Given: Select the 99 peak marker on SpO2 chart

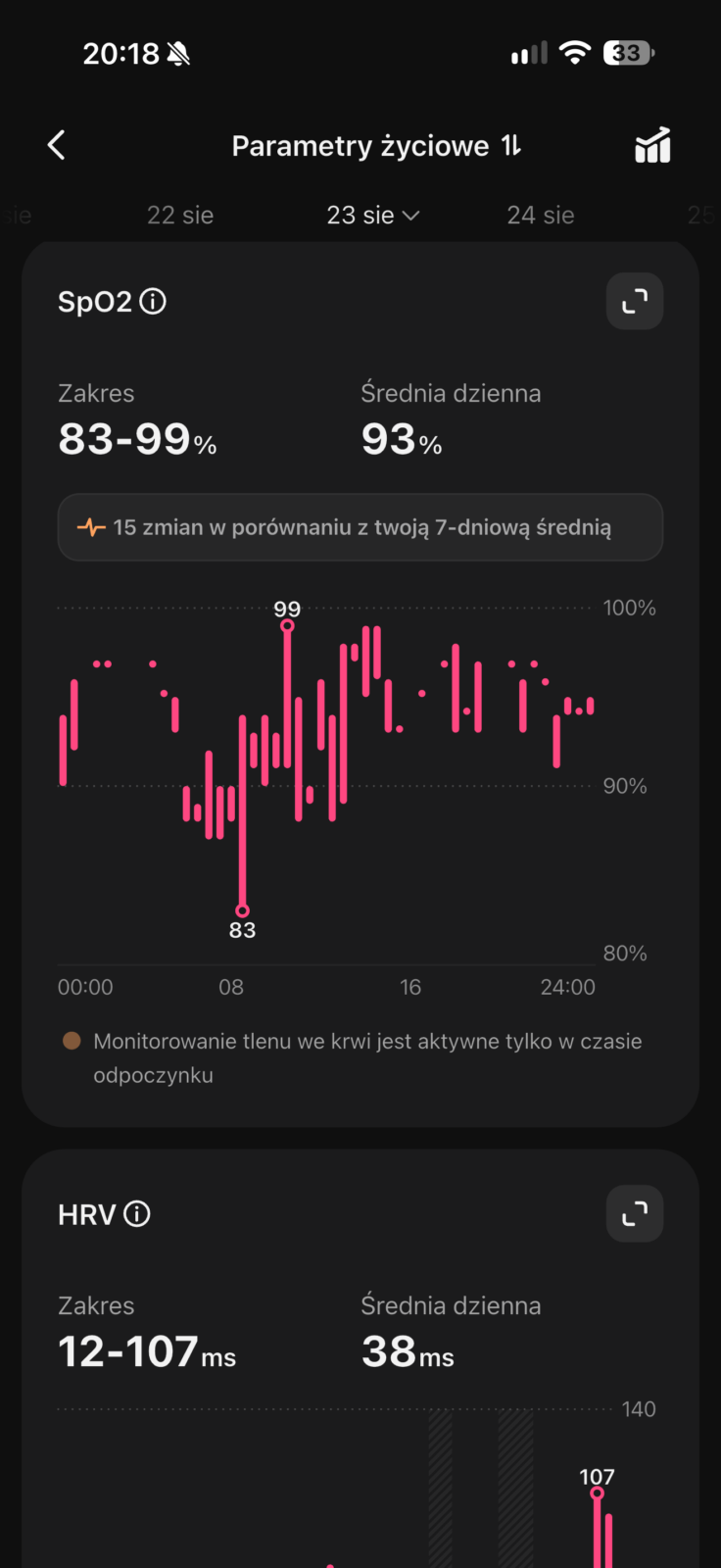Looking at the screenshot, I should coord(287,625).
